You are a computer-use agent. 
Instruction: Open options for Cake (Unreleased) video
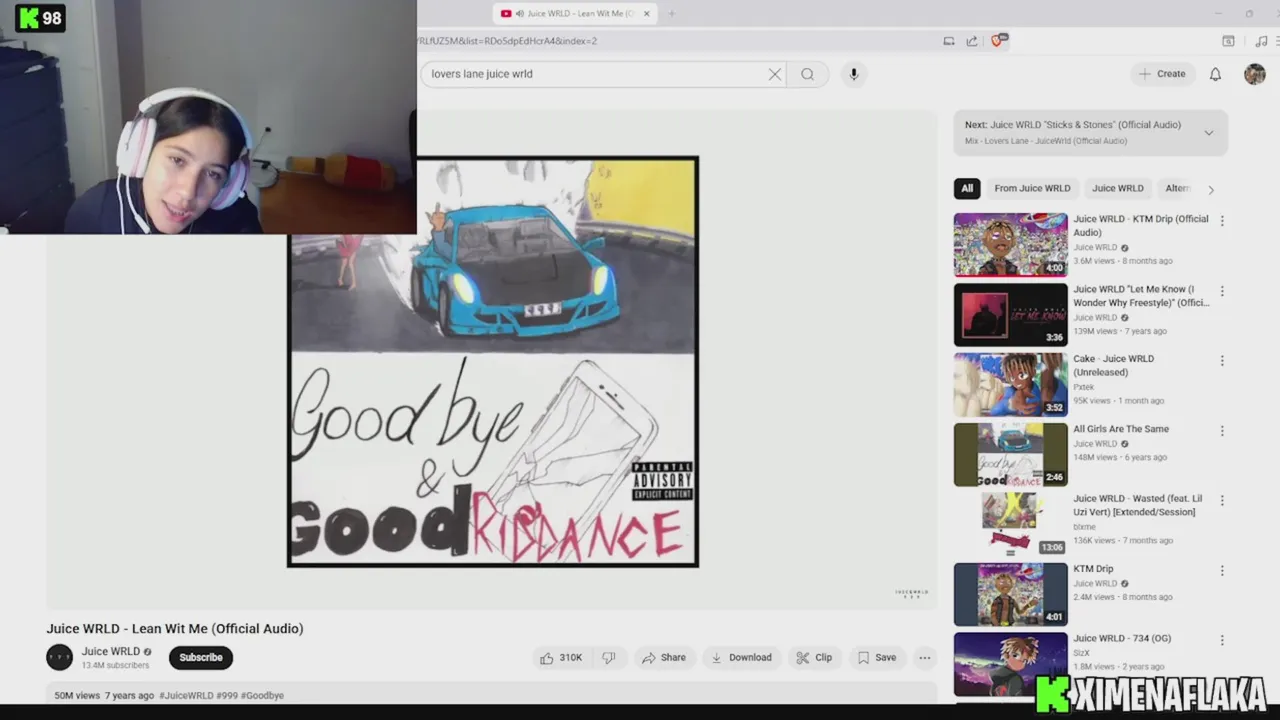[x=1221, y=361]
